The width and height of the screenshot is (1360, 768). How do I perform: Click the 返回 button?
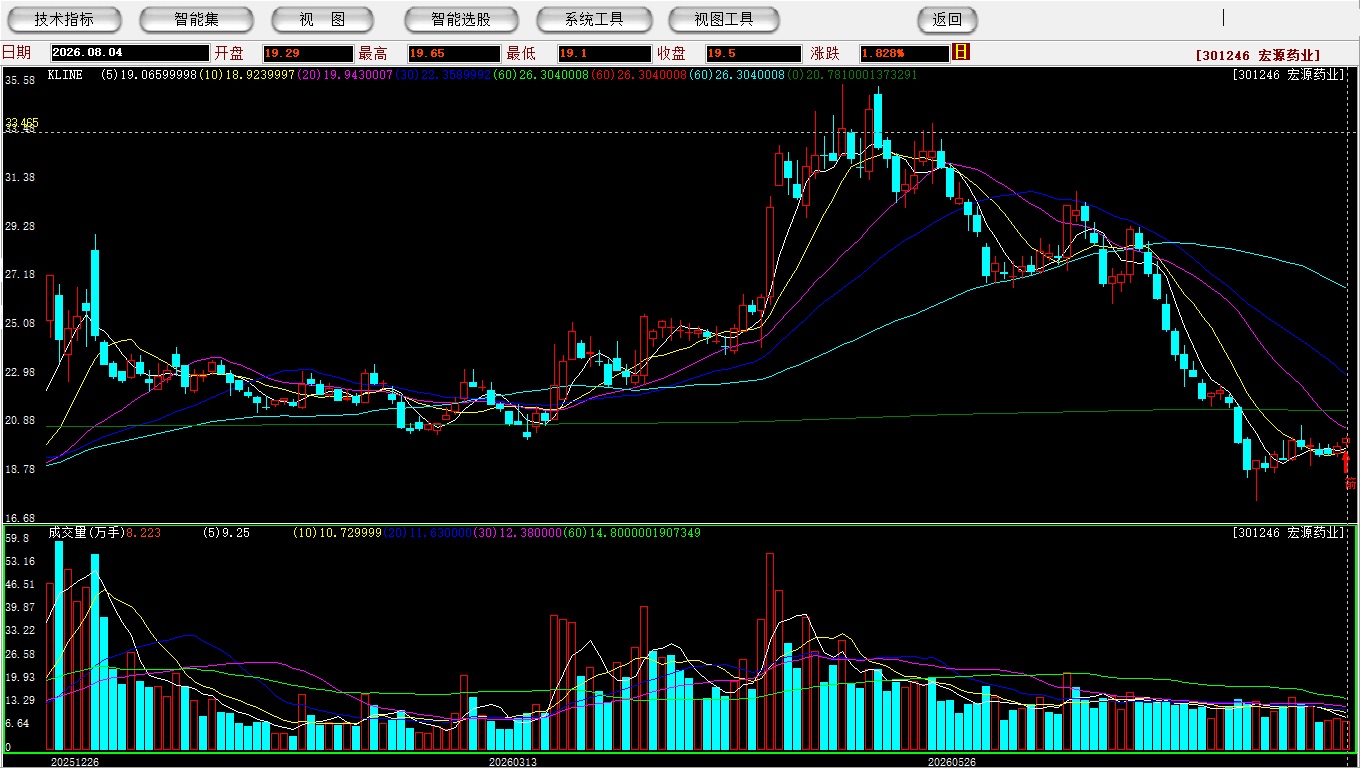(947, 19)
